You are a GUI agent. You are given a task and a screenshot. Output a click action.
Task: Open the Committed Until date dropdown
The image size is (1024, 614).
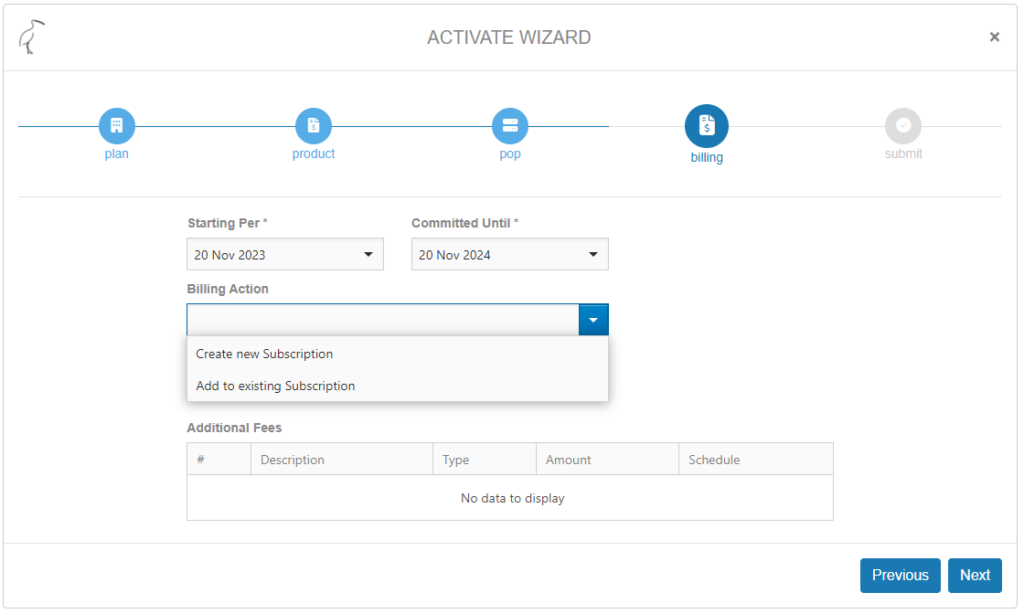point(593,255)
